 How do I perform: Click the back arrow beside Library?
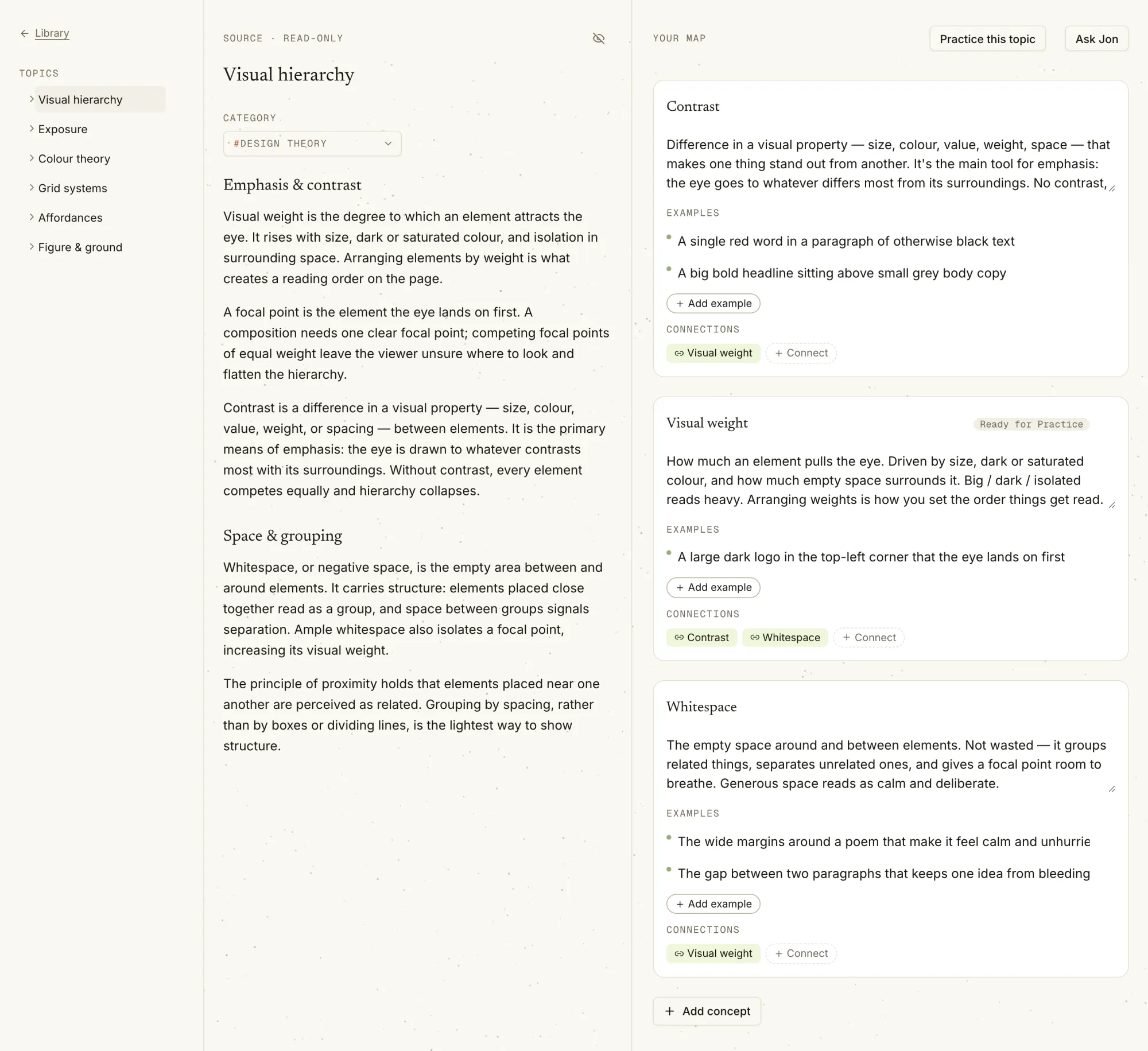tap(24, 33)
